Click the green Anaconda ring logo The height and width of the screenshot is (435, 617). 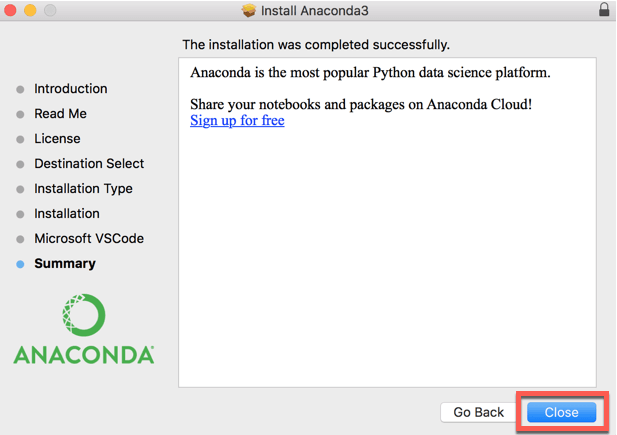click(84, 315)
